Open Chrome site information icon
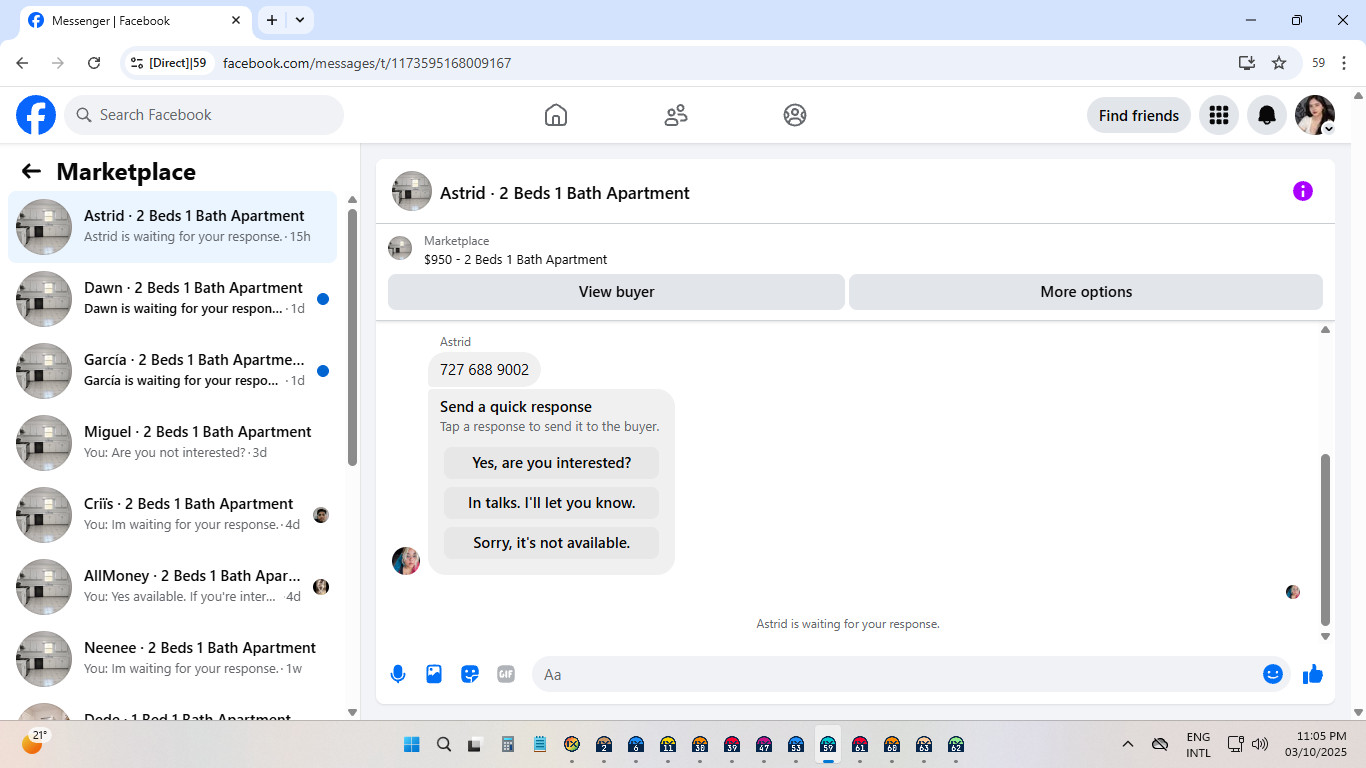Screen dimensions: 1366x768 tap(138, 63)
